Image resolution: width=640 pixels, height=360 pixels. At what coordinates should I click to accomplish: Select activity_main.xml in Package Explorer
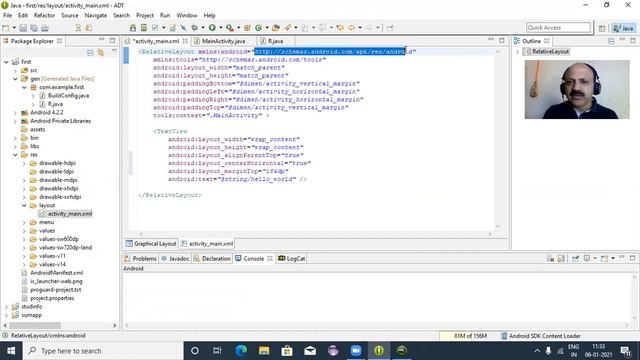coord(70,214)
